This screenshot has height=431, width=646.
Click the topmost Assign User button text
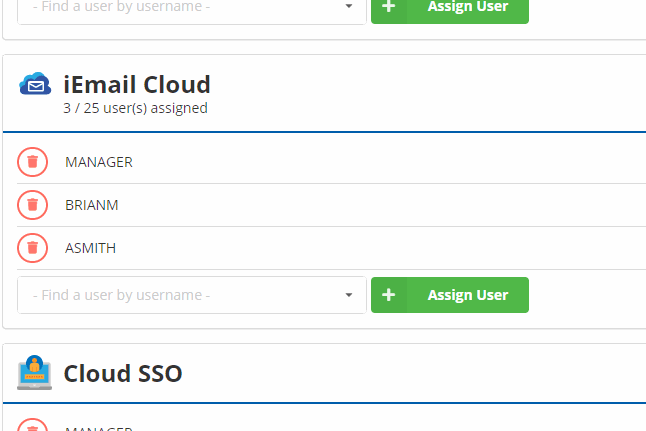[467, 6]
